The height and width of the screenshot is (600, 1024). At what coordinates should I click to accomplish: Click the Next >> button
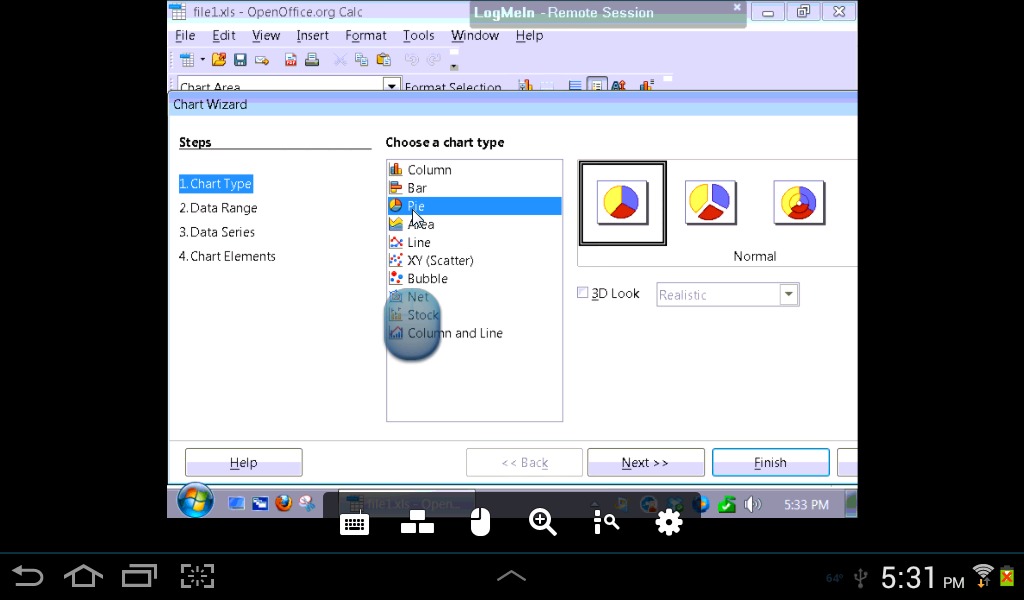(x=645, y=462)
